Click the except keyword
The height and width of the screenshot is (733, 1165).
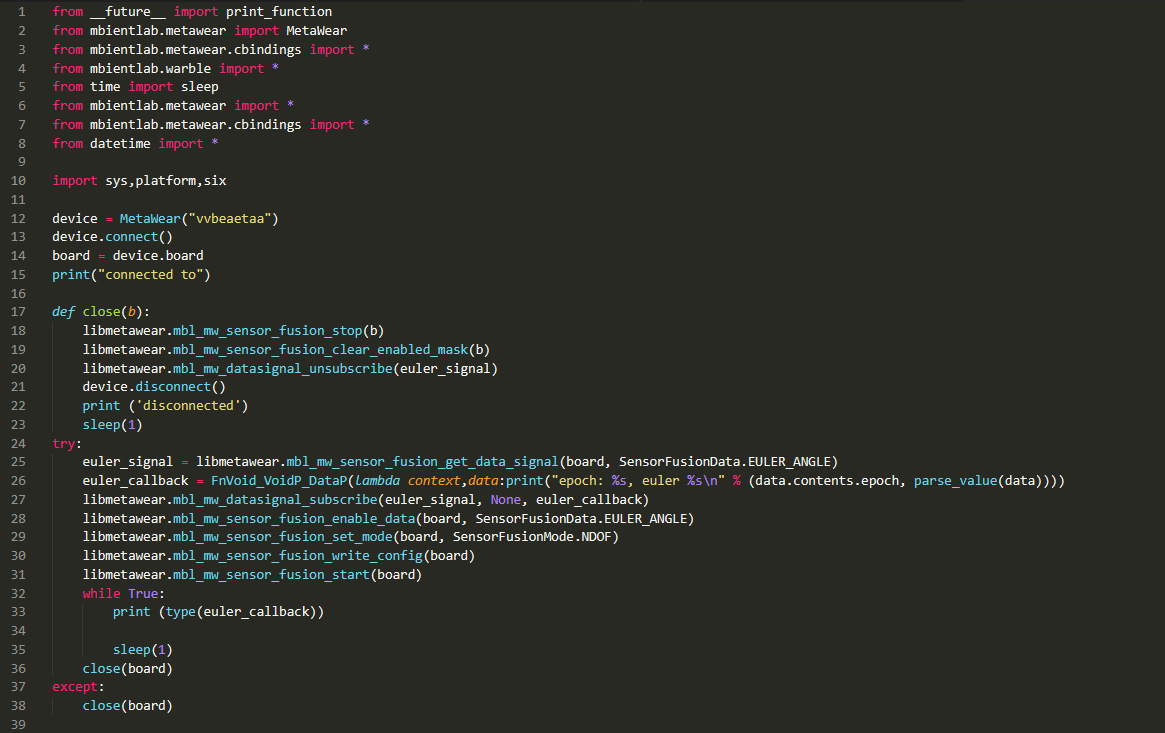(78, 687)
